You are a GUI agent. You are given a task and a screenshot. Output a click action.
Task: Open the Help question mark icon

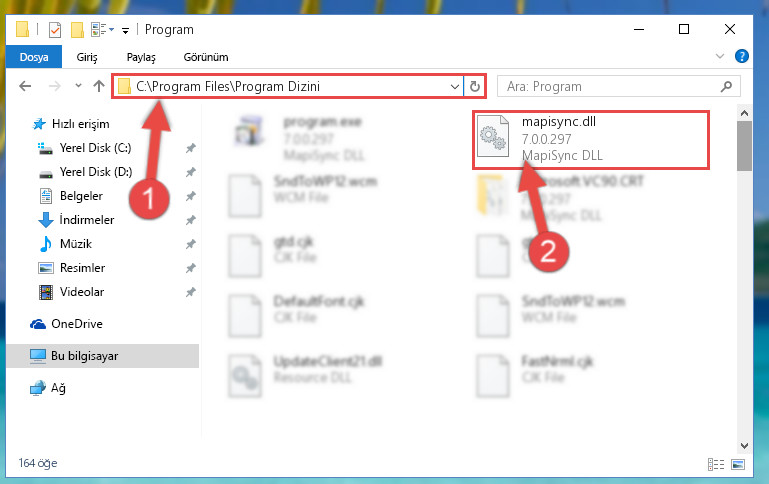click(x=742, y=56)
